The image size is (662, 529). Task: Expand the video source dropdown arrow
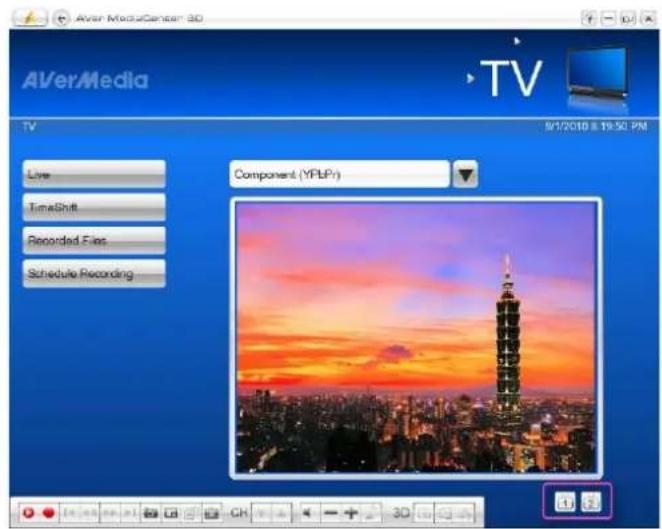[x=465, y=174]
